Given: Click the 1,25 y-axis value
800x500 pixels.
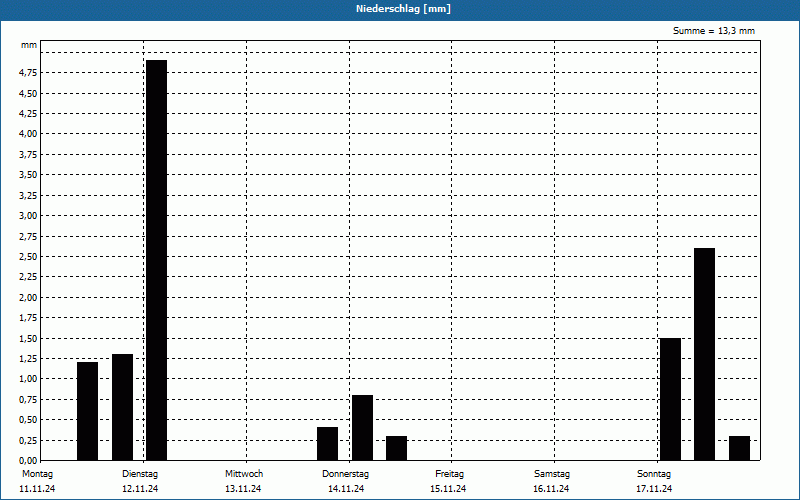Looking at the screenshot, I should click(28, 359).
